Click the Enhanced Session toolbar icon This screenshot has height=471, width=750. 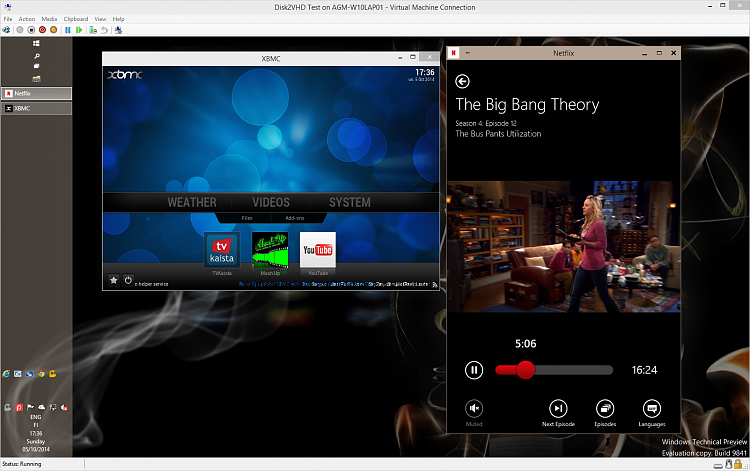[x=118, y=30]
